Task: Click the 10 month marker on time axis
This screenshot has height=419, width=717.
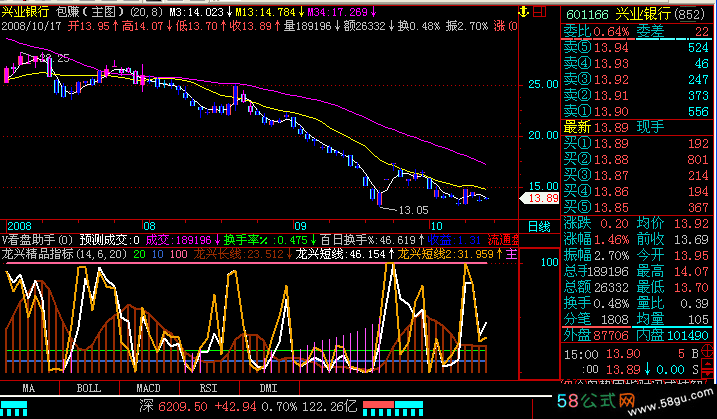Action: coord(437,226)
